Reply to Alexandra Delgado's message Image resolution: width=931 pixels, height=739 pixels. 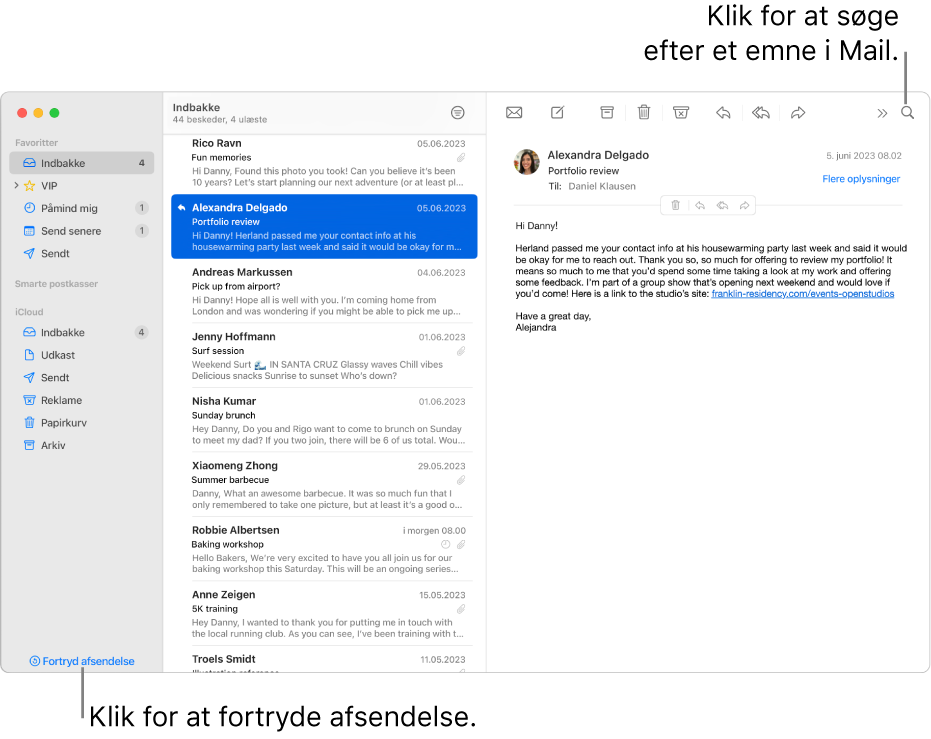(x=723, y=112)
